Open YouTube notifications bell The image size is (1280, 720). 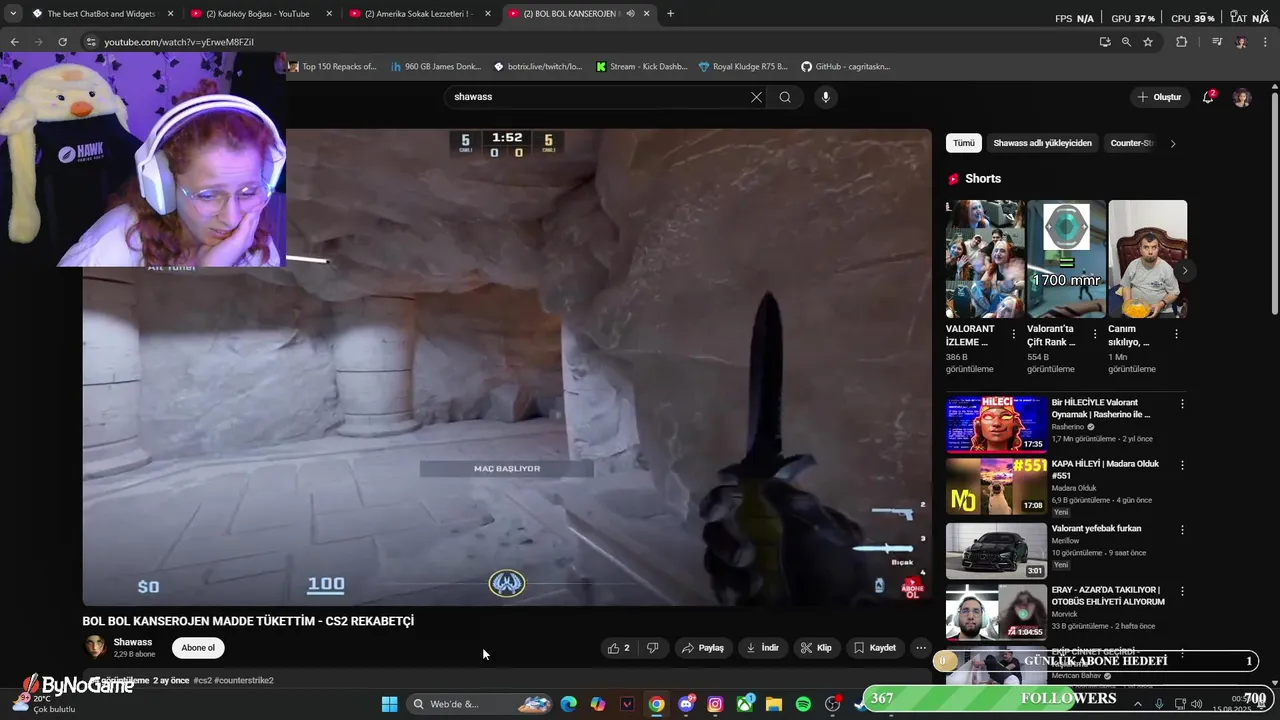point(1208,97)
